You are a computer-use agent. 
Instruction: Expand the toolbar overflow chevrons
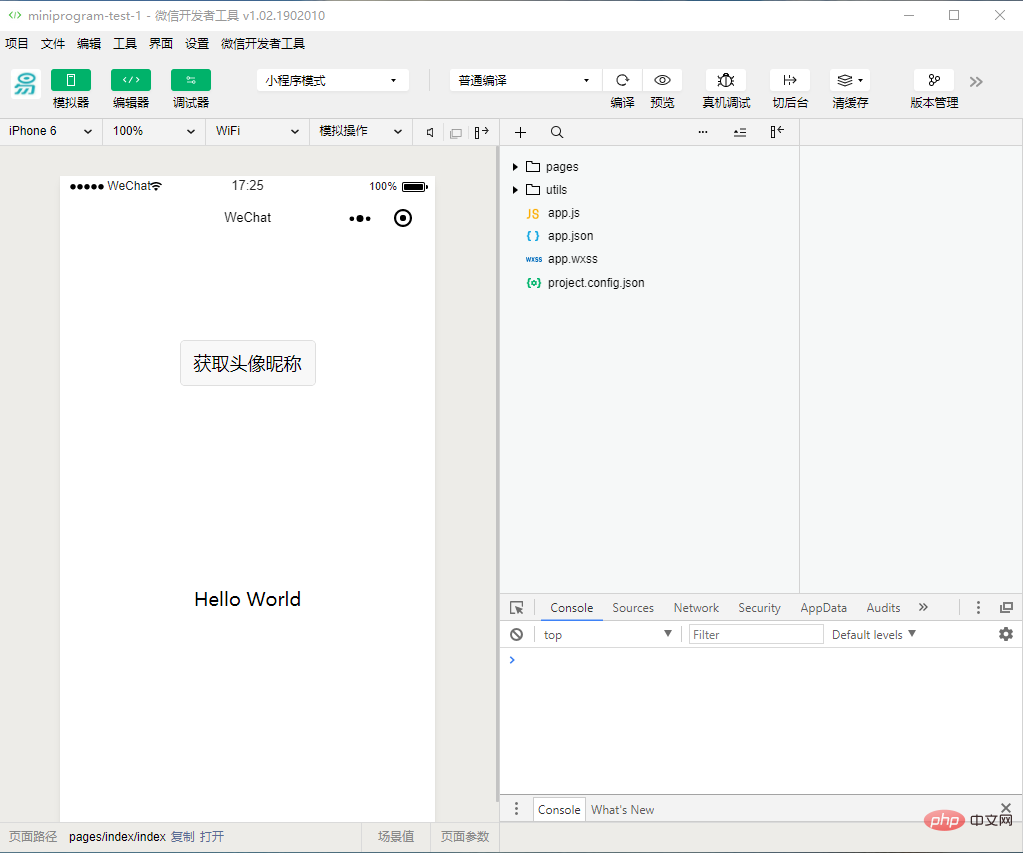[x=975, y=82]
